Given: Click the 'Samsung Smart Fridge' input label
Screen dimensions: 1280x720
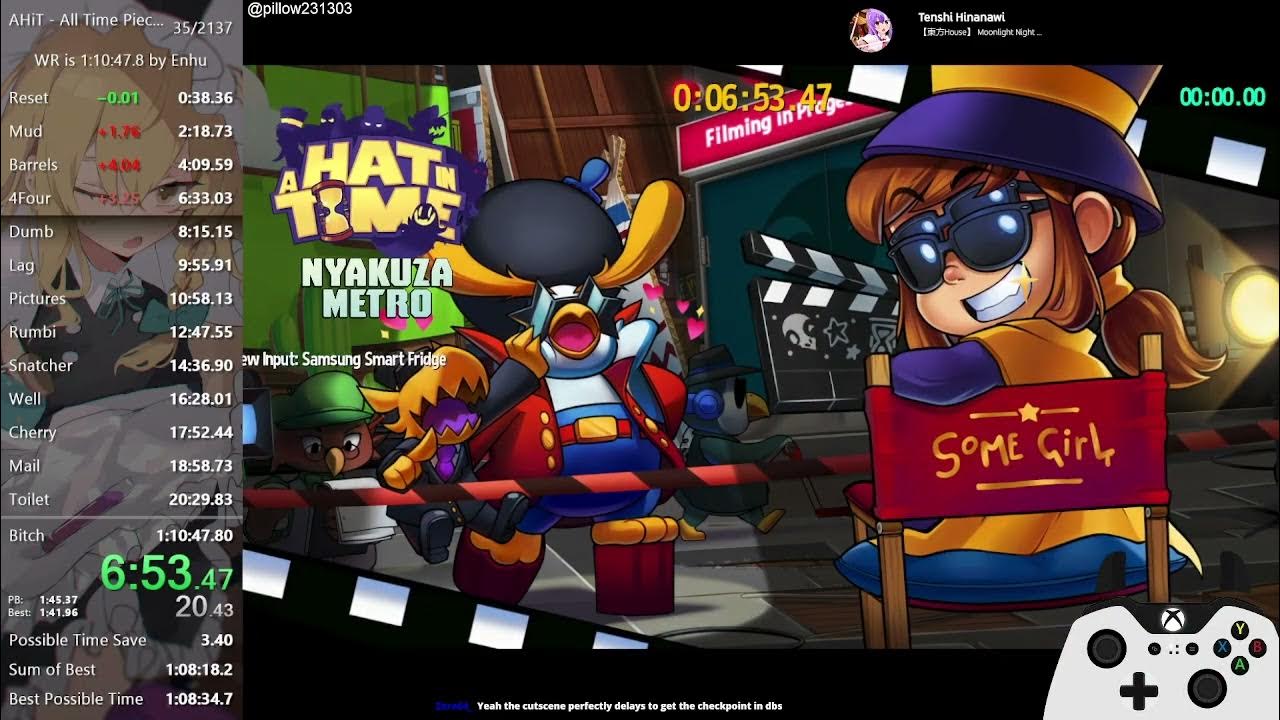Looking at the screenshot, I should (x=376, y=359).
